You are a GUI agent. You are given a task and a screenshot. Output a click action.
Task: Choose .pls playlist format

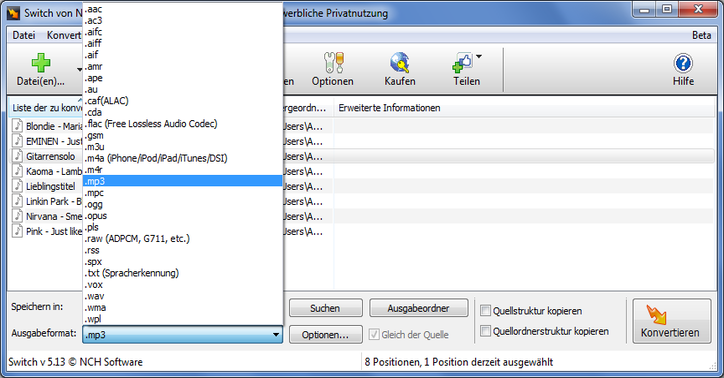point(182,227)
